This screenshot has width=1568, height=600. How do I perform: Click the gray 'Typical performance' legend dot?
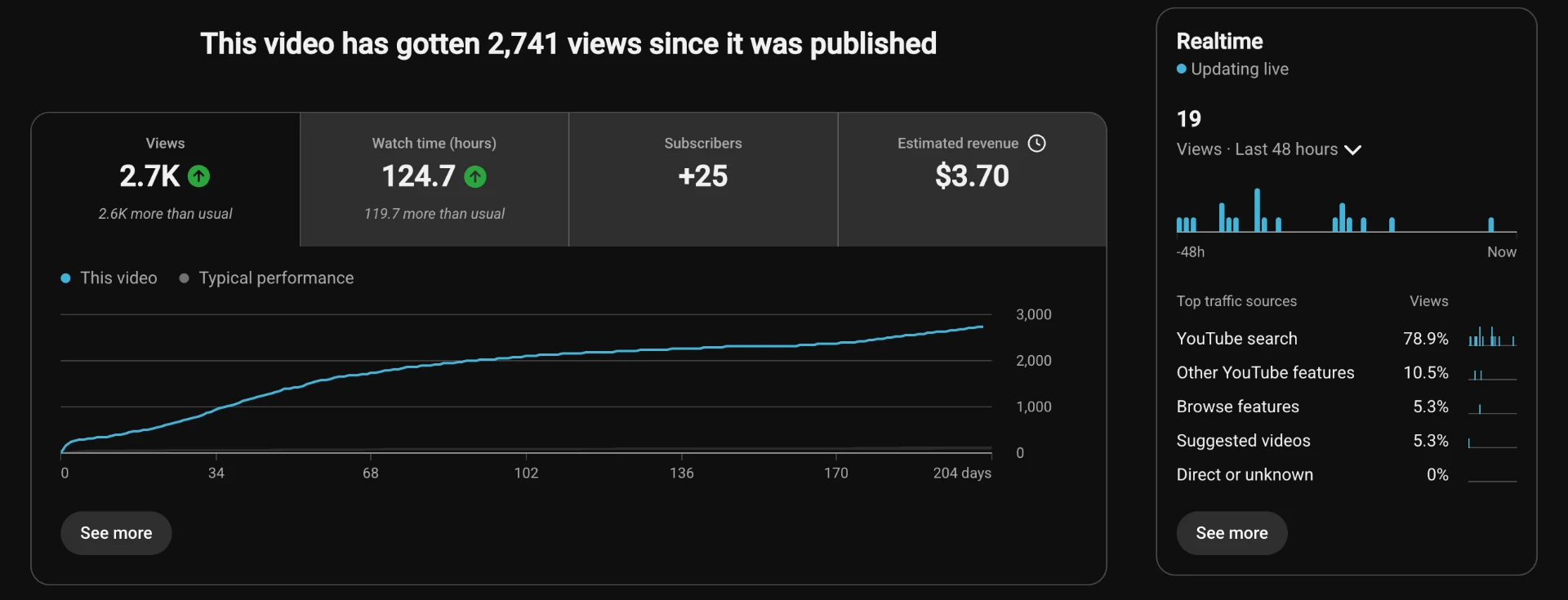(184, 278)
